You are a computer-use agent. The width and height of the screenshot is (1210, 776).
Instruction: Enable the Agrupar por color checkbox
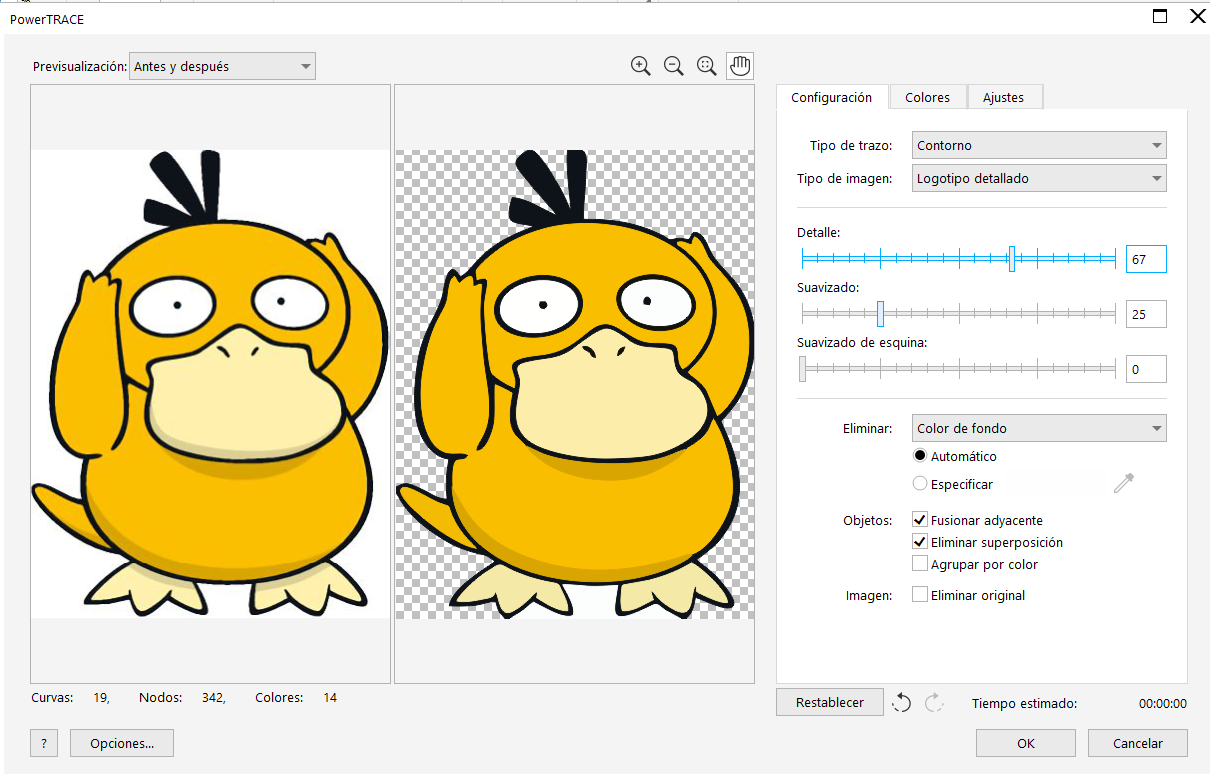(x=920, y=564)
